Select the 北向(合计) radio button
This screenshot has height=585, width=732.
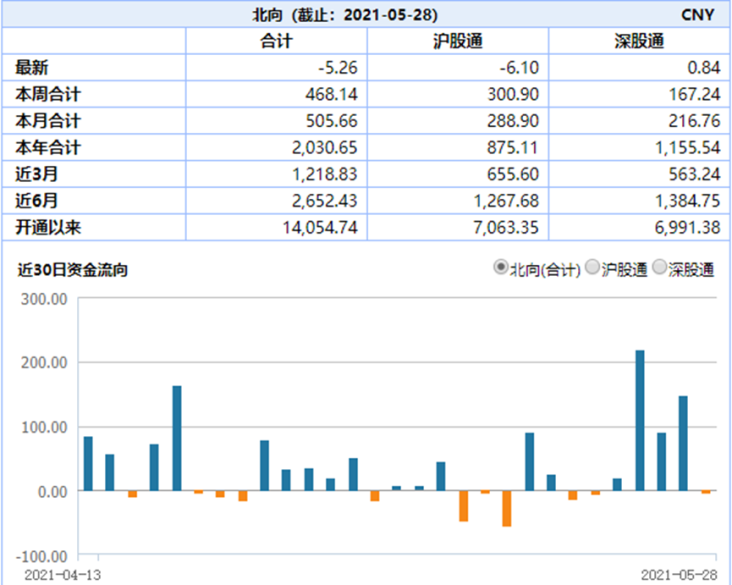[x=501, y=268]
